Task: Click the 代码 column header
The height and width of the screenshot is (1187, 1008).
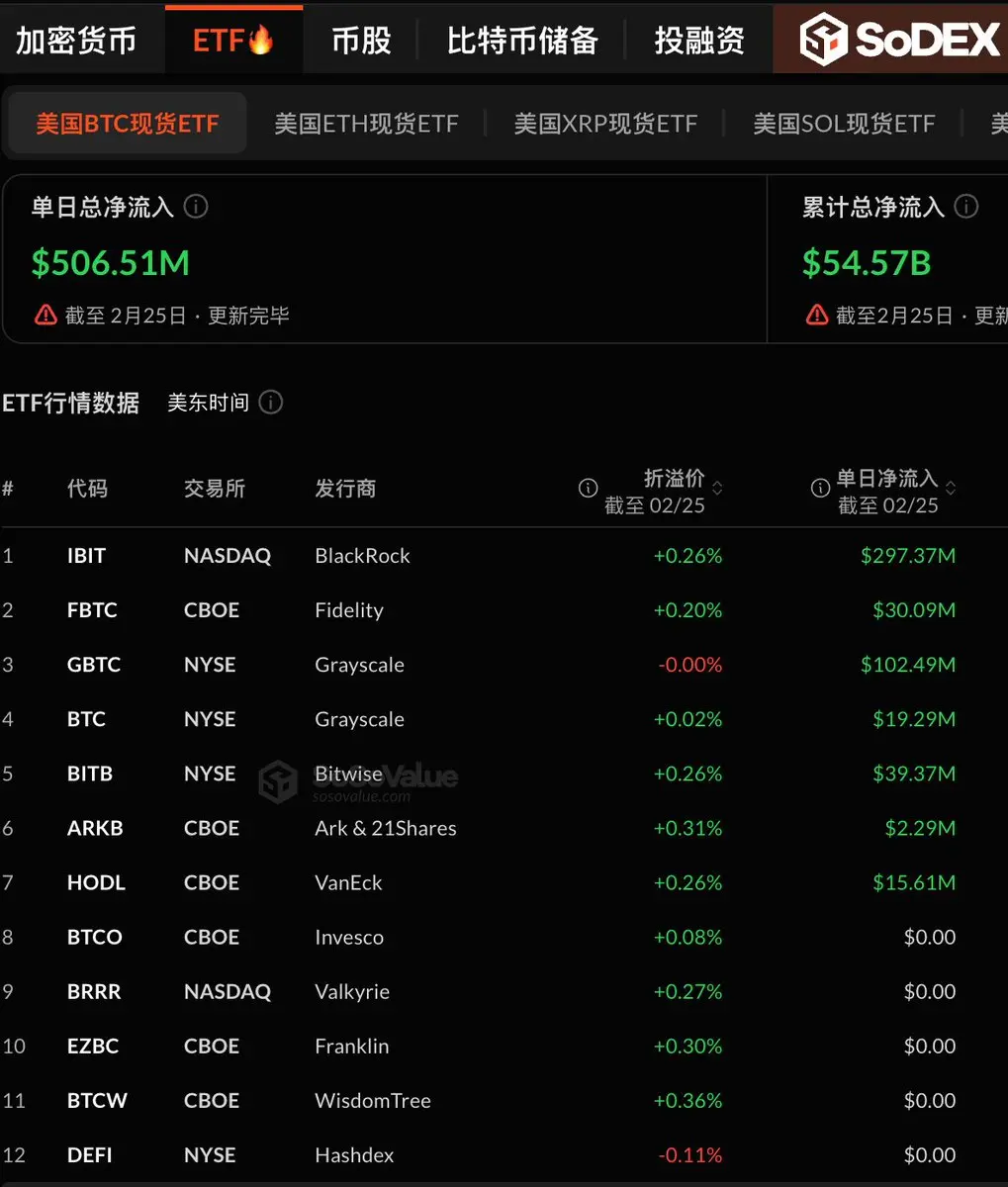Action: tap(87, 488)
